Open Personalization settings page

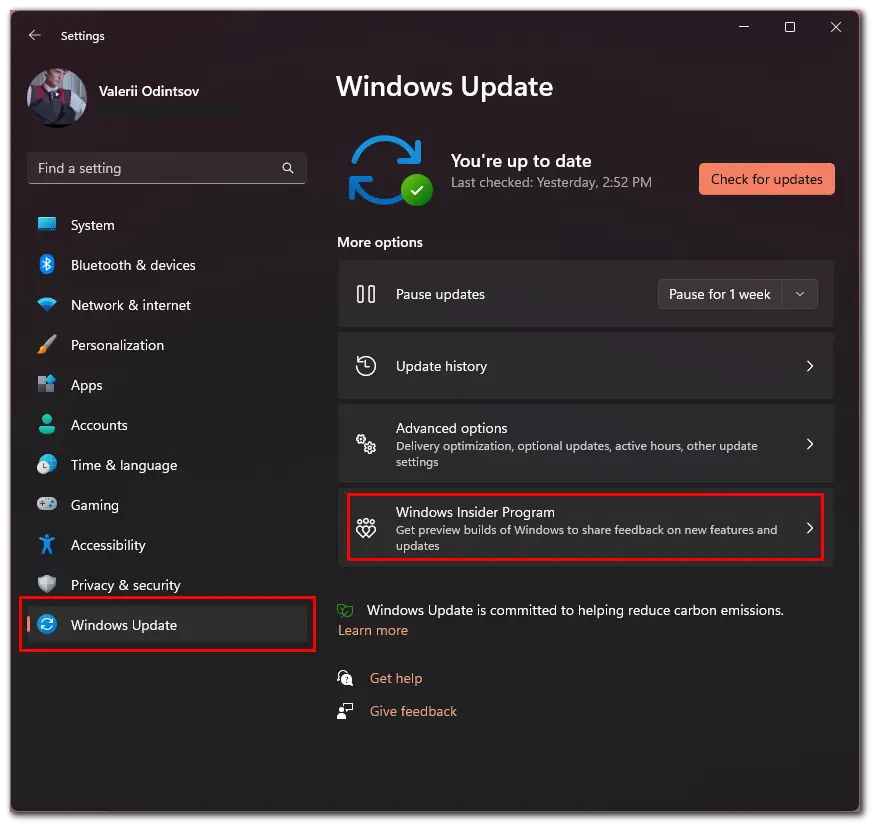167,344
